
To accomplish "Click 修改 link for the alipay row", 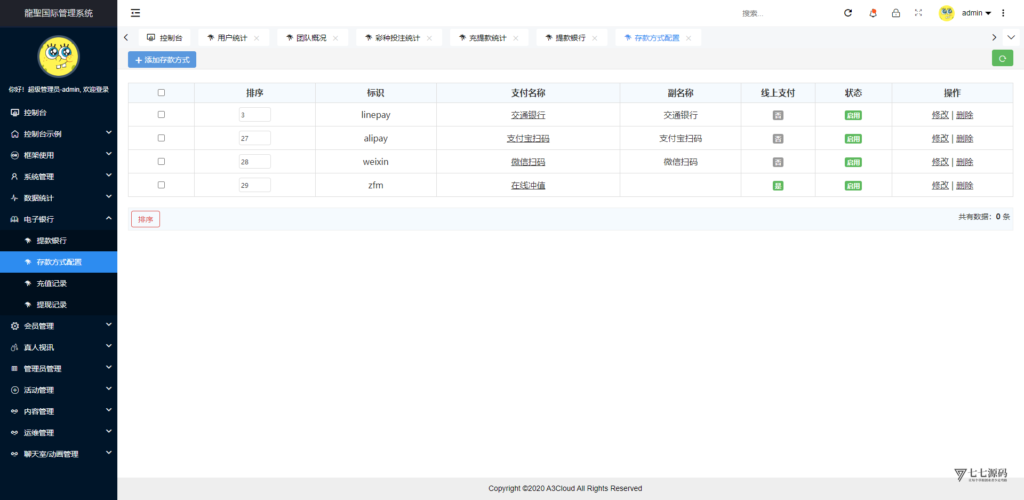I will (x=940, y=138).
